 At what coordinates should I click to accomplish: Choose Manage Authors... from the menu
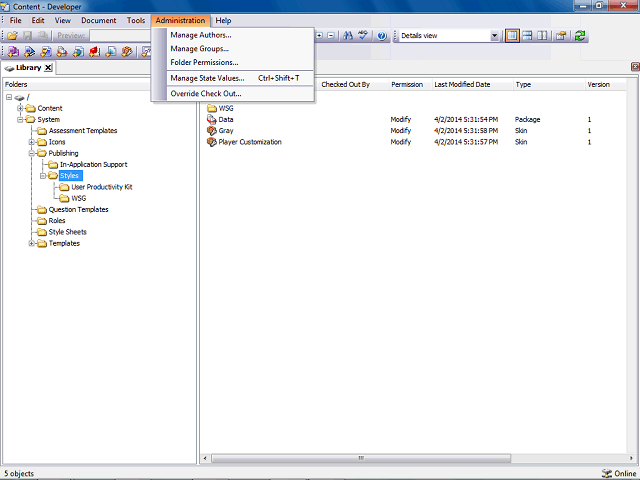tap(240, 35)
